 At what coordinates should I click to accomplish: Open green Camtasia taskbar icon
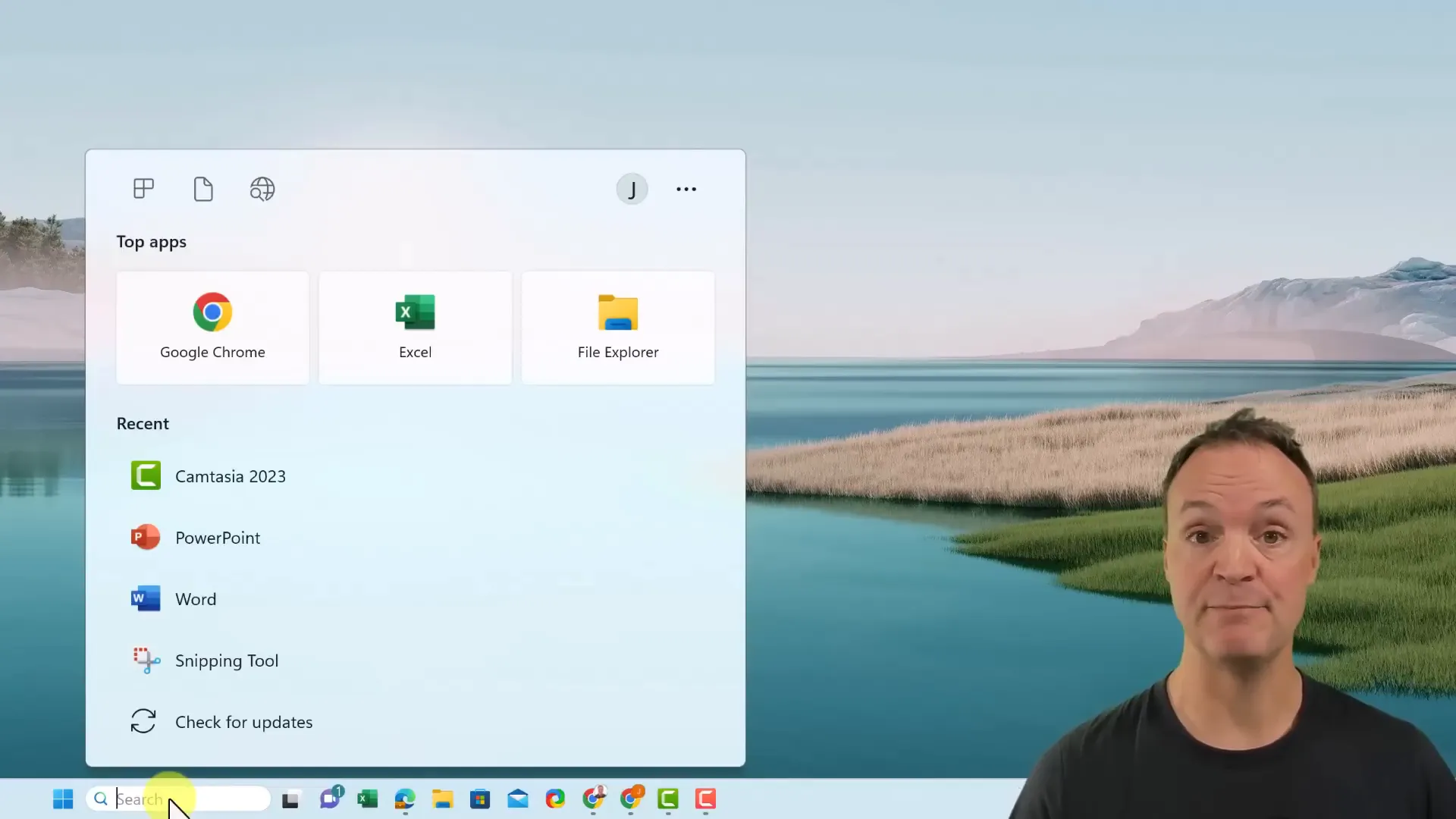[668, 799]
